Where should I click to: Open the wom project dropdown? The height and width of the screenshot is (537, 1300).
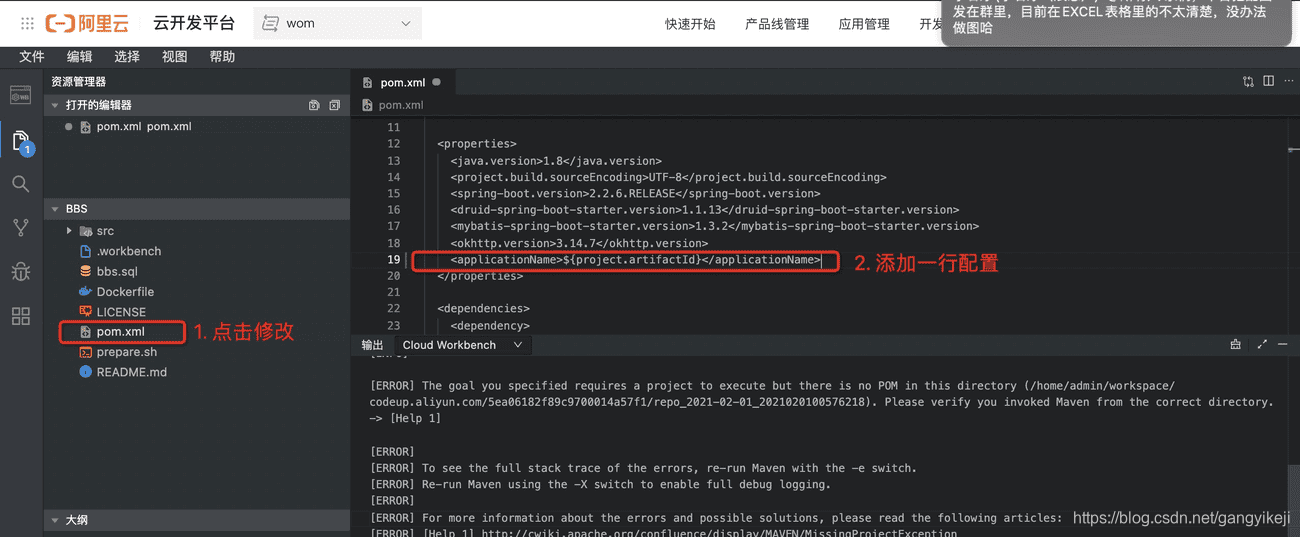[x=338, y=23]
